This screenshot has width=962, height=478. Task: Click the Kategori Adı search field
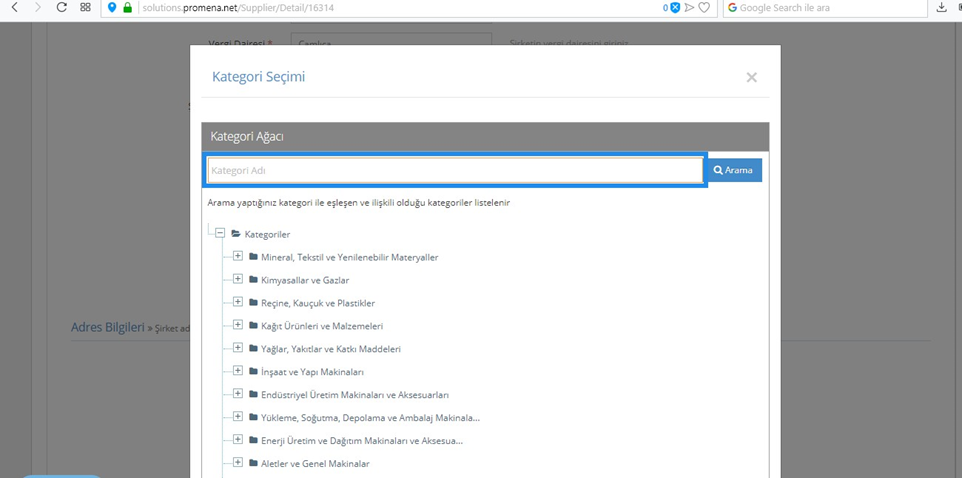coord(455,170)
